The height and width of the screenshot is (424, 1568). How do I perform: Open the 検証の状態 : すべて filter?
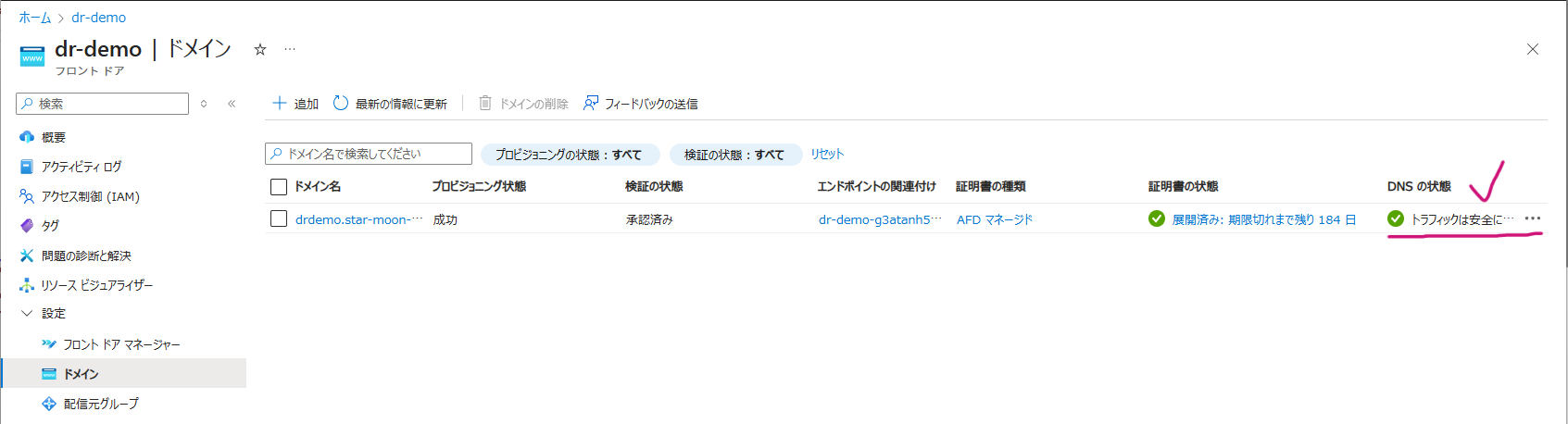tap(735, 155)
